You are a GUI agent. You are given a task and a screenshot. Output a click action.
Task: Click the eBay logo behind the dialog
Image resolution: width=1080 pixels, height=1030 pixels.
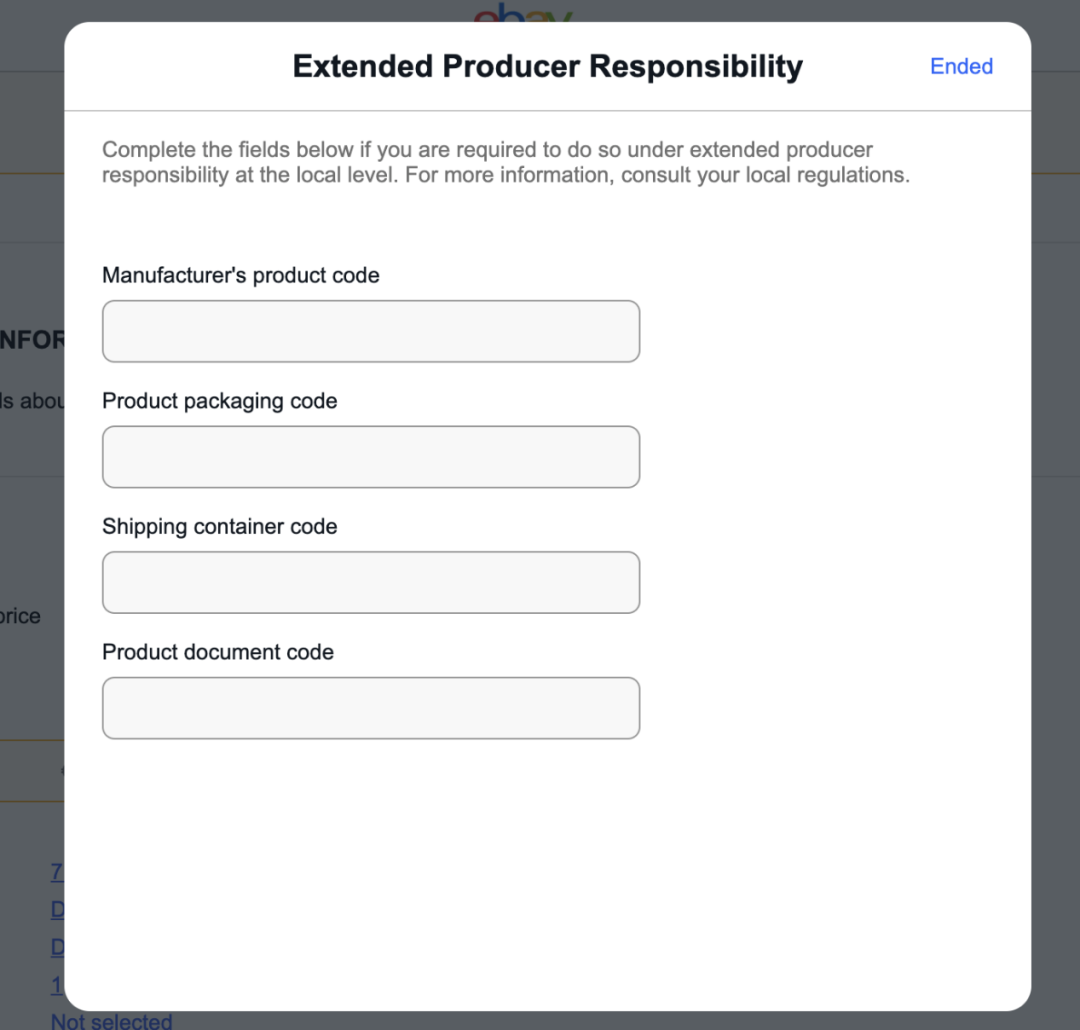523,14
